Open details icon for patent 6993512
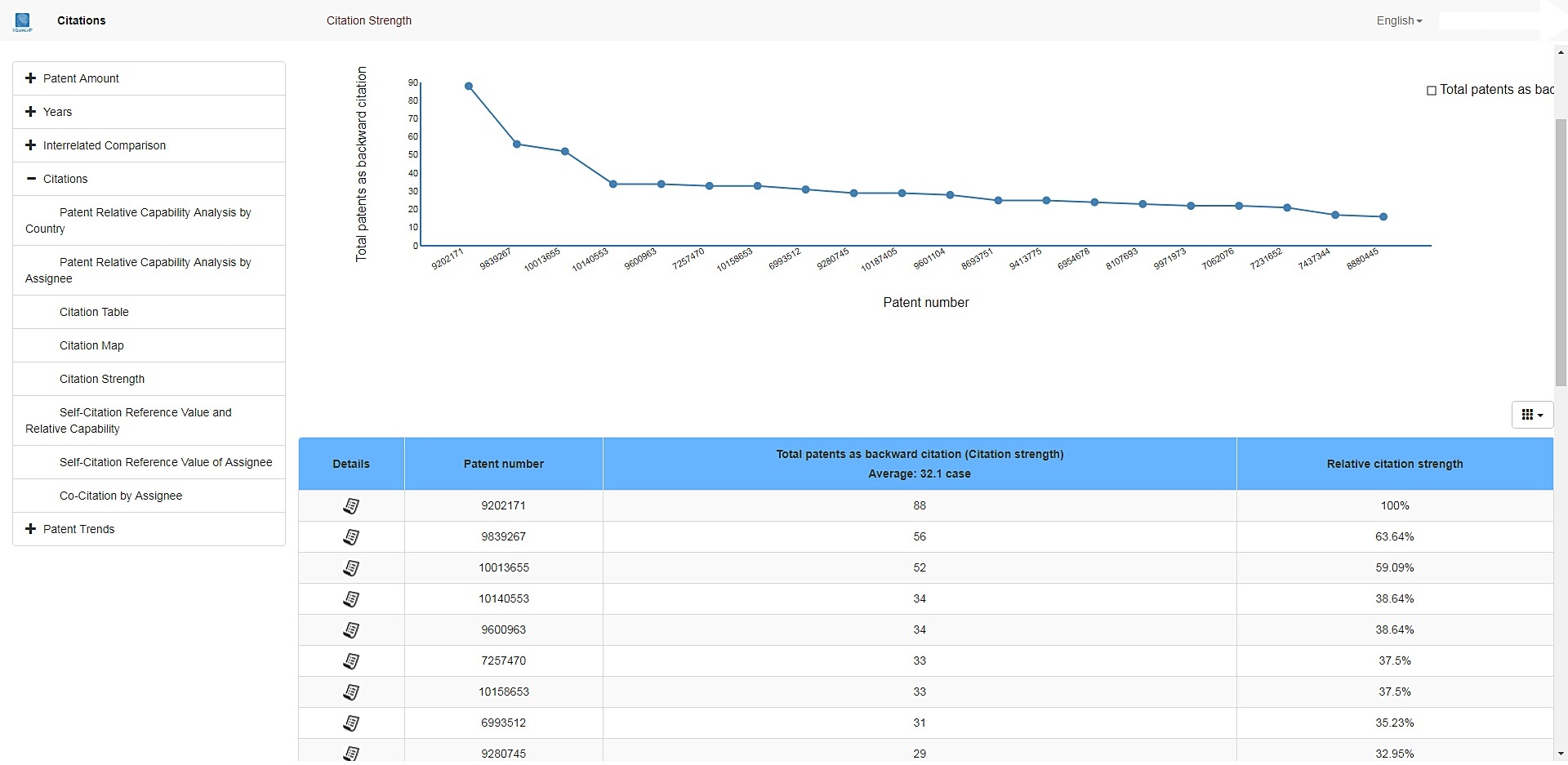This screenshot has width=1568, height=765. click(351, 723)
